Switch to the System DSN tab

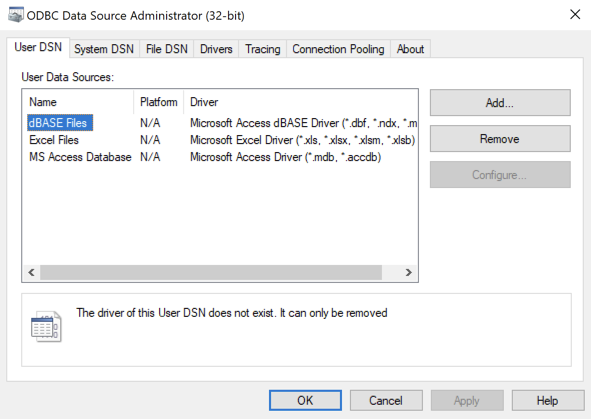pos(104,49)
